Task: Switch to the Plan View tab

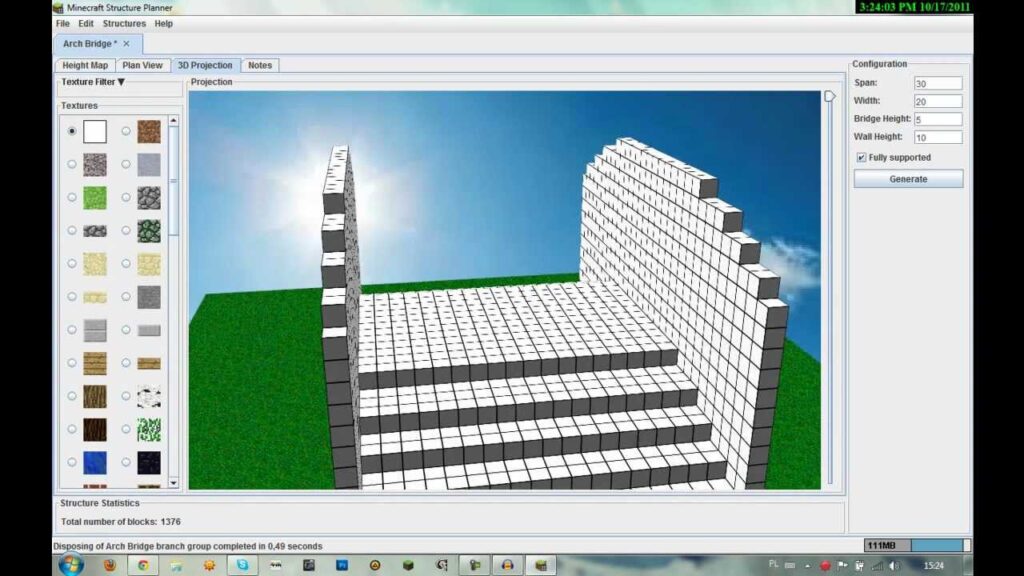Action: [142, 65]
